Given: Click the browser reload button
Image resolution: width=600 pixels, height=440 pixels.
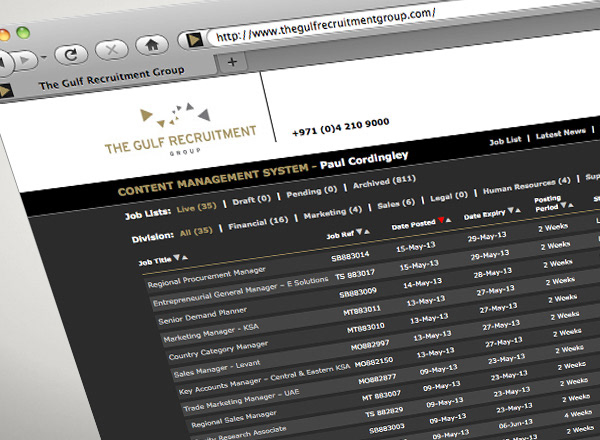Looking at the screenshot, I should tap(72, 55).
